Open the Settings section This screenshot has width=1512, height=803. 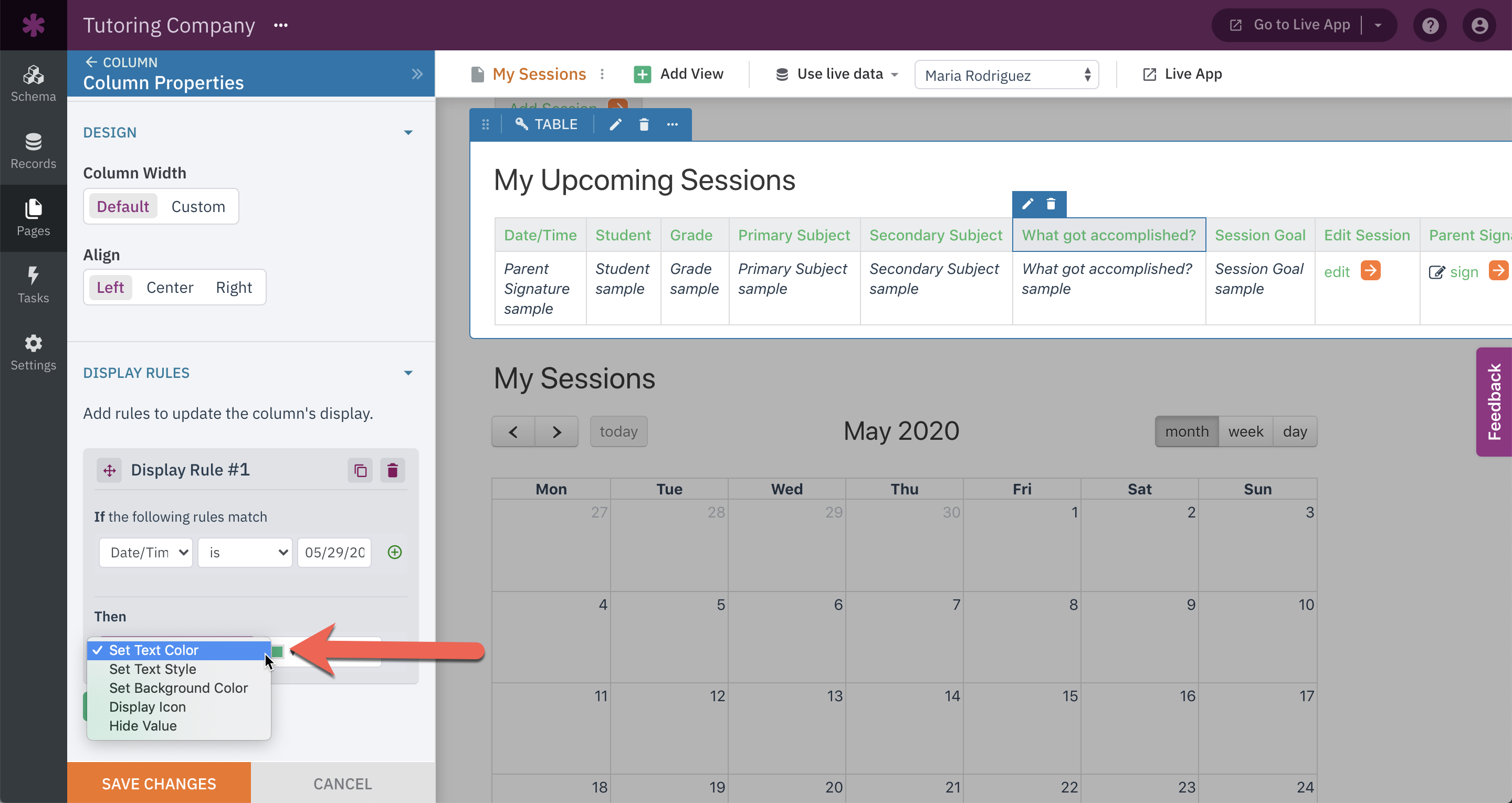coord(34,353)
